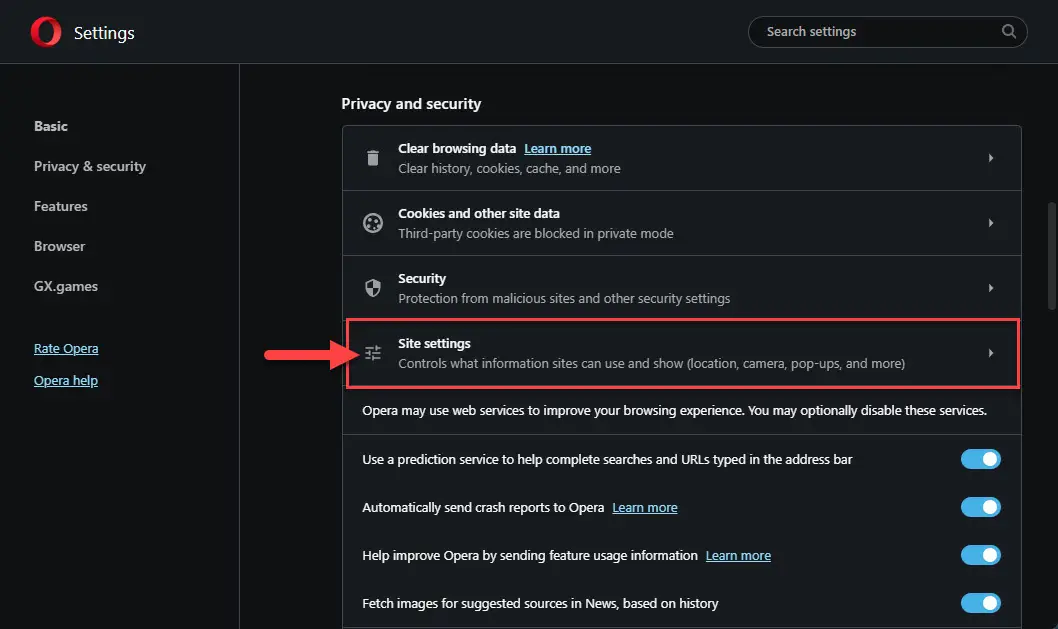Image resolution: width=1058 pixels, height=629 pixels.
Task: Click 'Protection from malicious sites' description
Action: (x=564, y=298)
